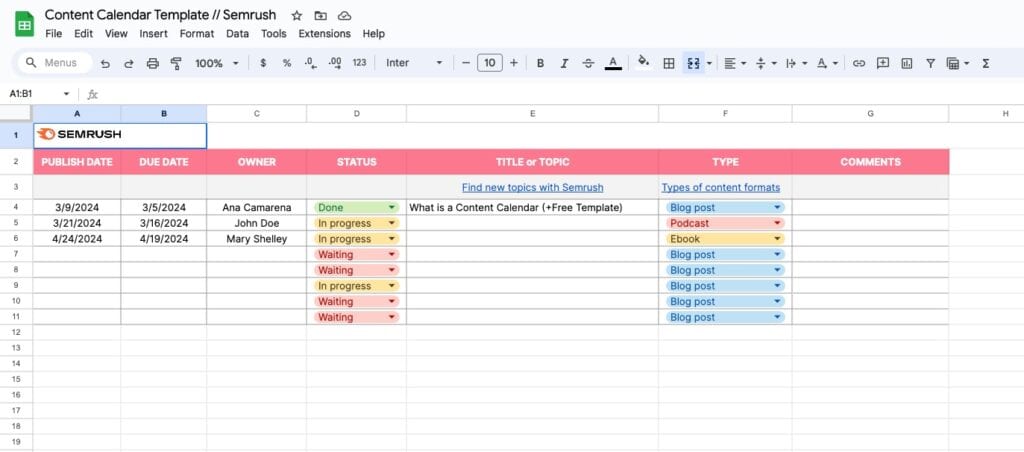Click the Merge cells icon
This screenshot has height=452, width=1024.
coord(693,63)
